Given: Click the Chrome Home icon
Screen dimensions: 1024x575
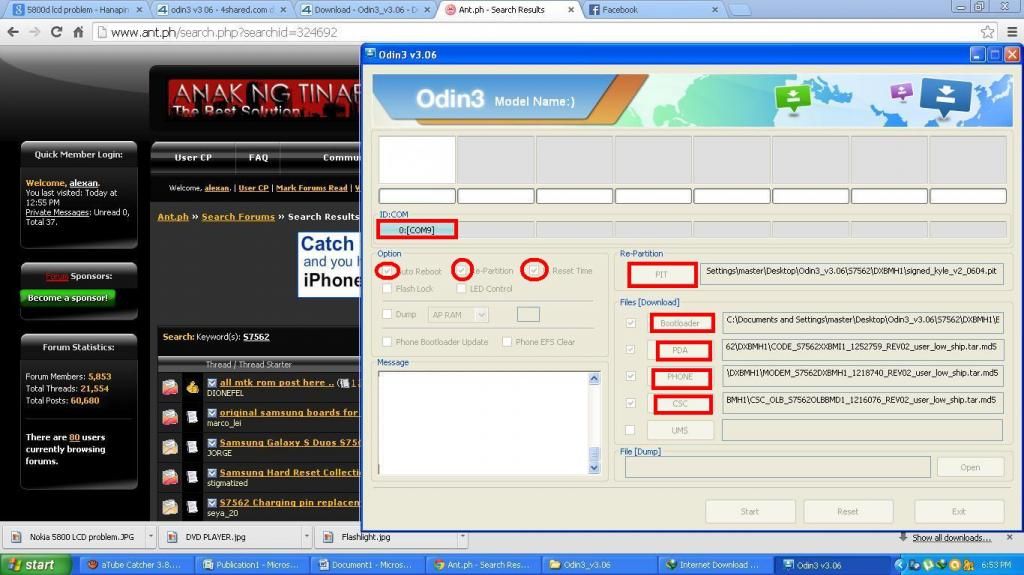Looking at the screenshot, I should click(78, 32).
